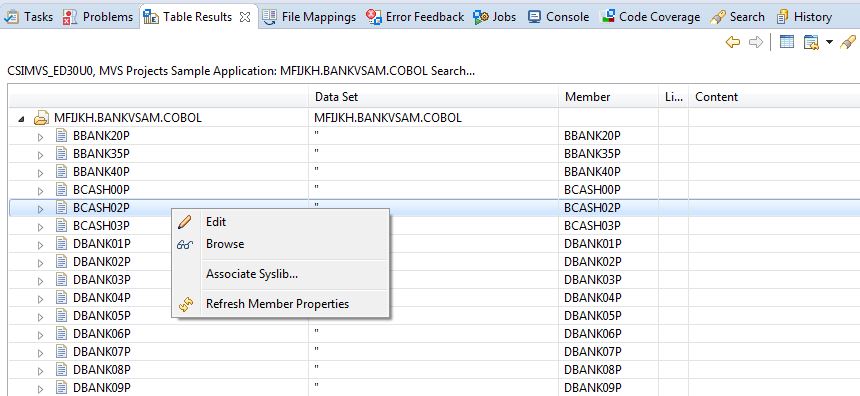
Task: Click BBANK20P in the Member column
Action: [x=592, y=136]
